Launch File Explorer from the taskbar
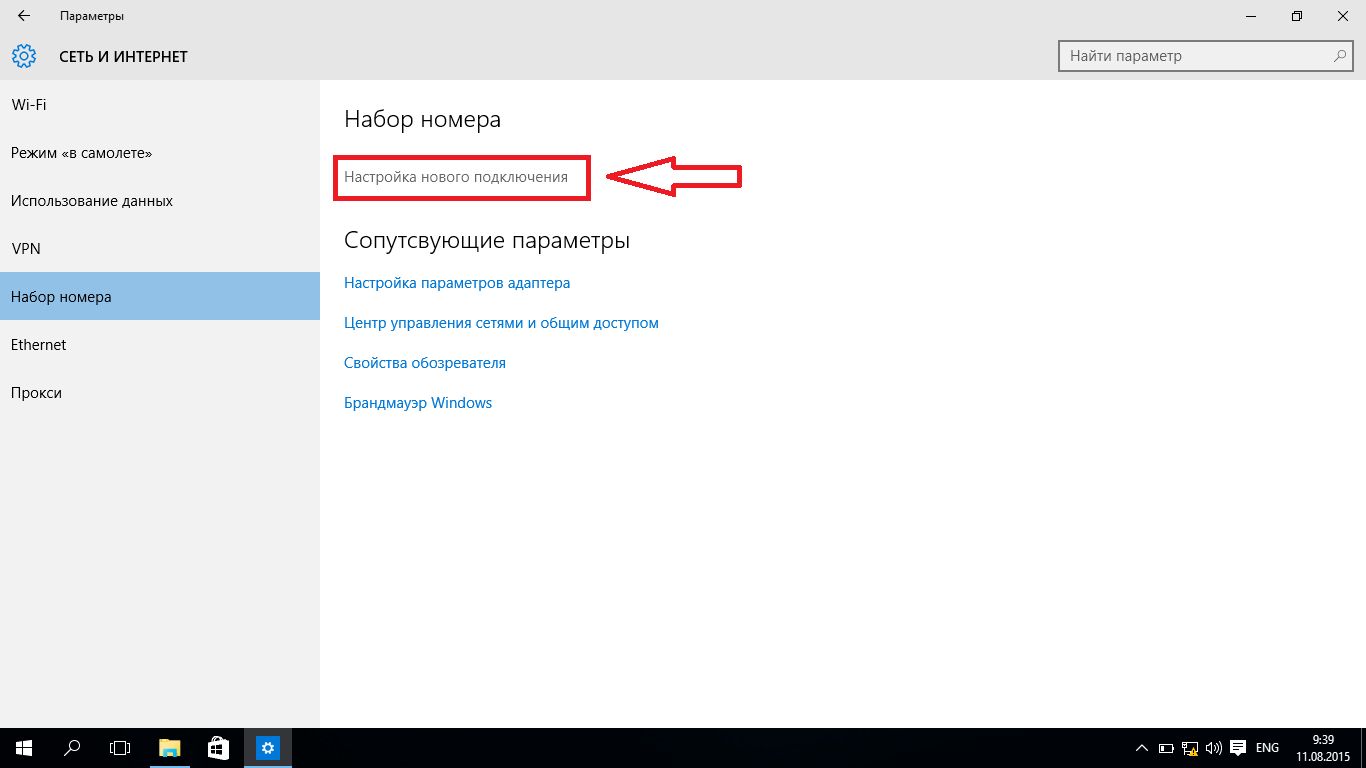Viewport: 1366px width, 768px height. click(x=170, y=747)
